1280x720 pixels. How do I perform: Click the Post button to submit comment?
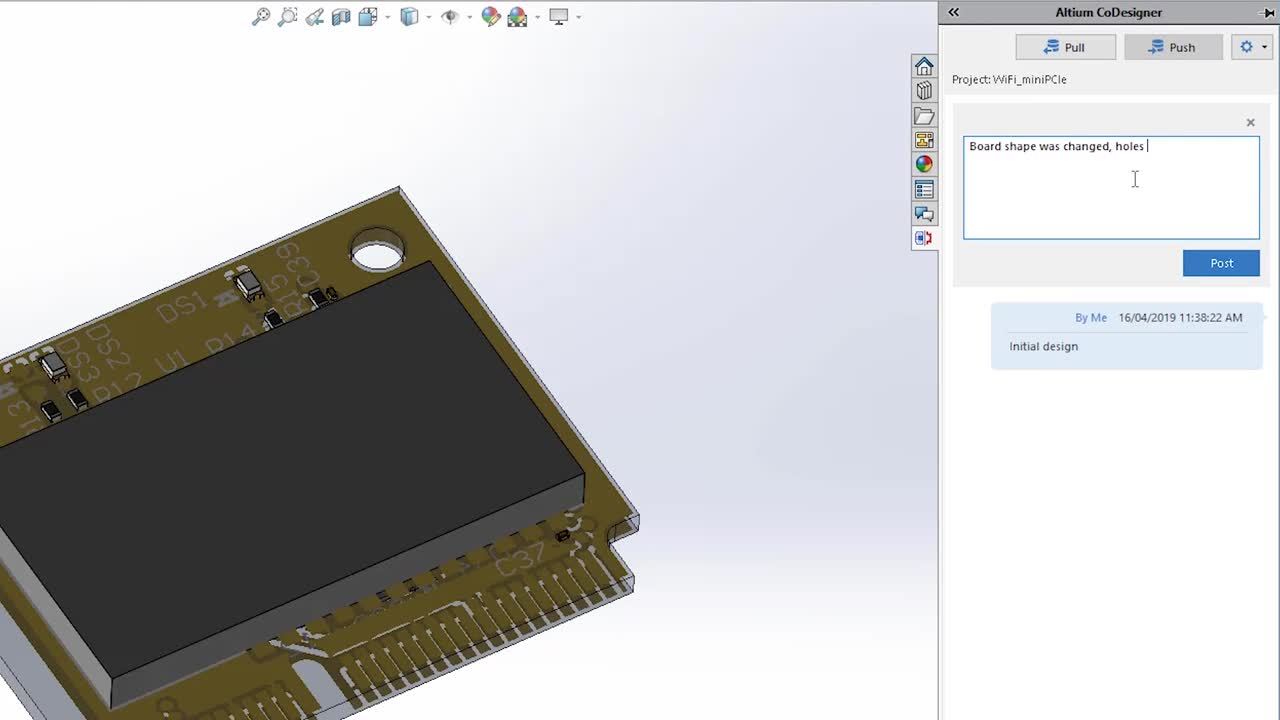(1220, 263)
